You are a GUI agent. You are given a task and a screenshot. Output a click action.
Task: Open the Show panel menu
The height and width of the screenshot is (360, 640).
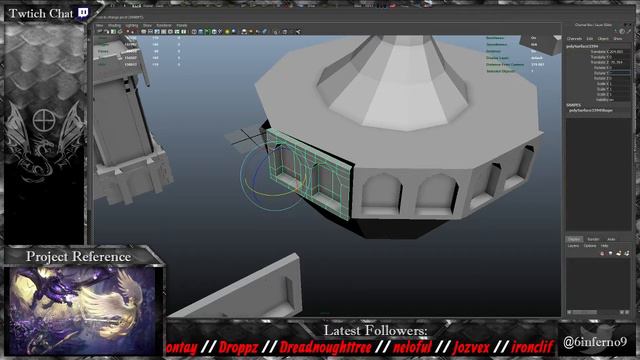[147, 25]
